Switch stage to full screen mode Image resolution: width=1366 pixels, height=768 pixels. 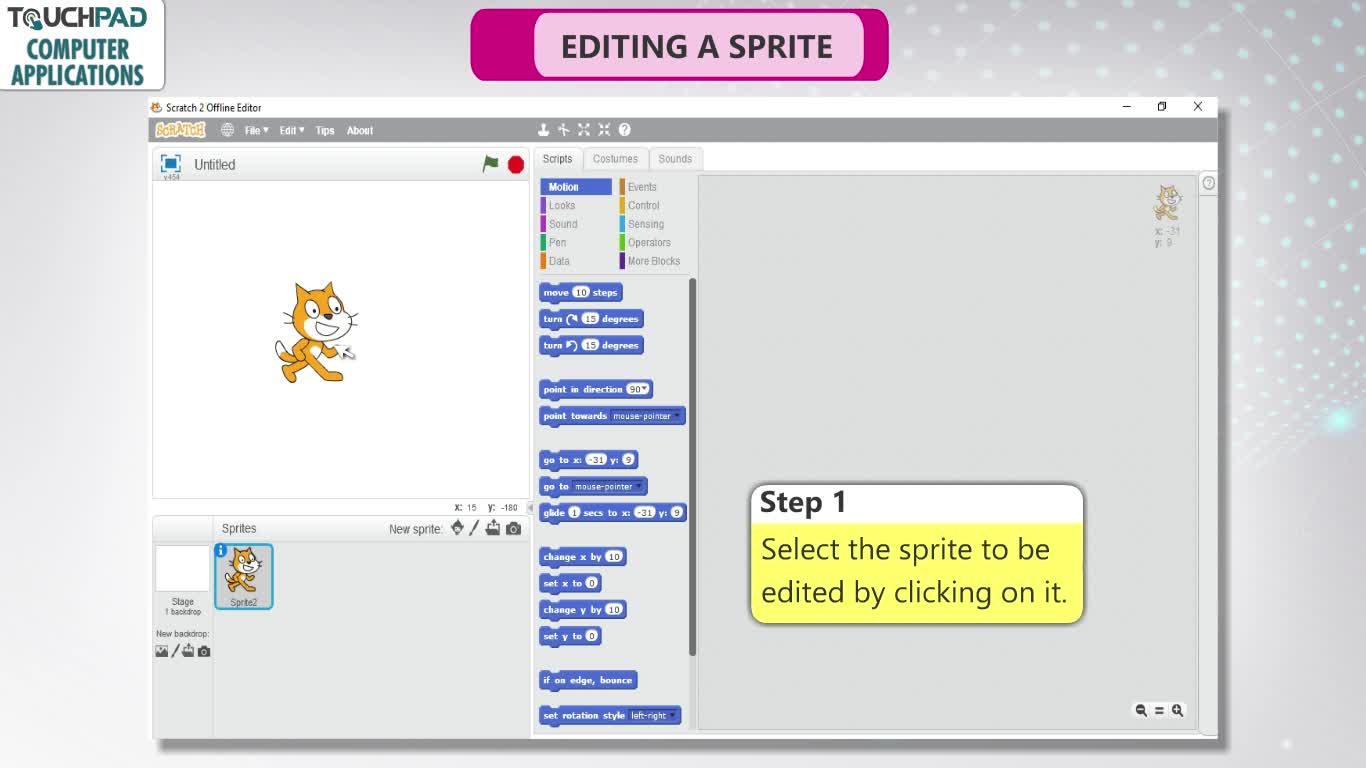pos(171,163)
